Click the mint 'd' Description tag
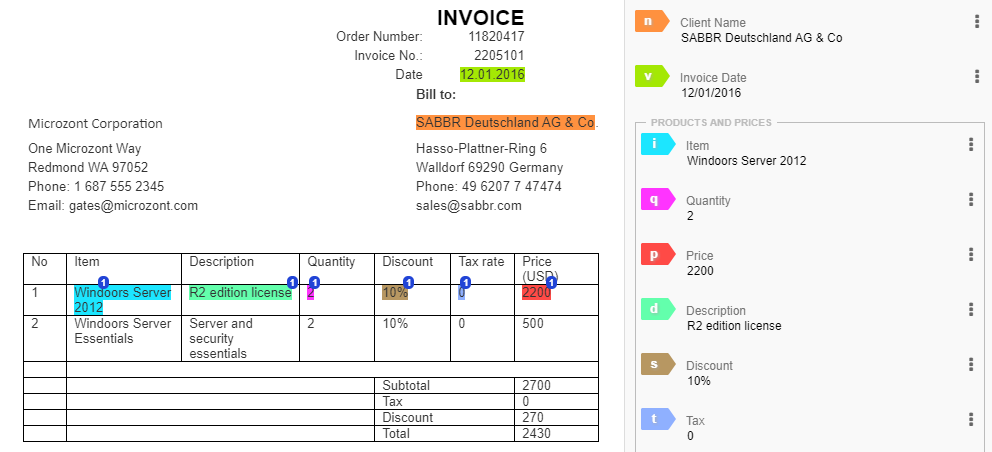This screenshot has height=452, width=992. [658, 309]
